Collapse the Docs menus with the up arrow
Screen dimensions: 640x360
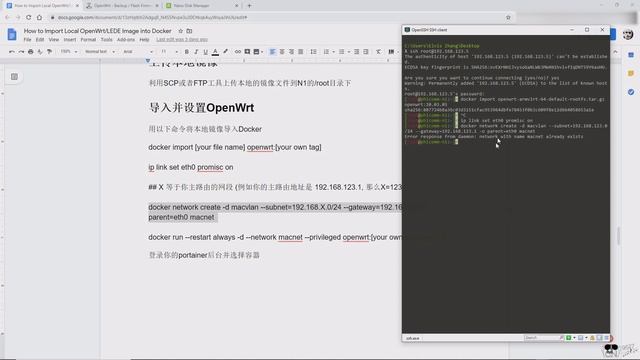coord(616,52)
